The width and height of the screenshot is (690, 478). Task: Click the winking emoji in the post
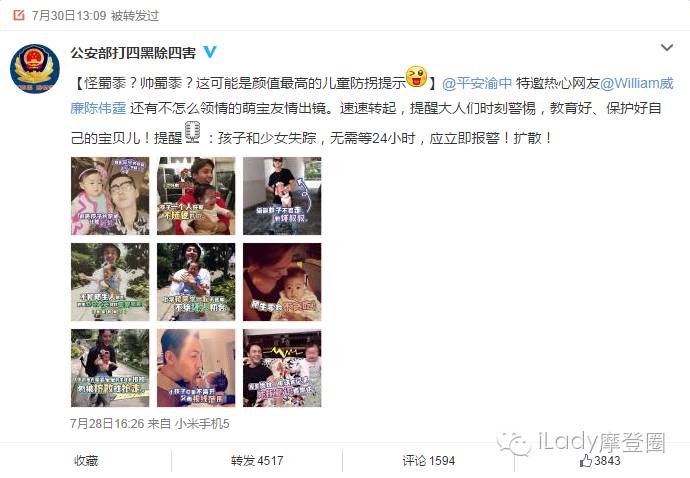pos(416,77)
